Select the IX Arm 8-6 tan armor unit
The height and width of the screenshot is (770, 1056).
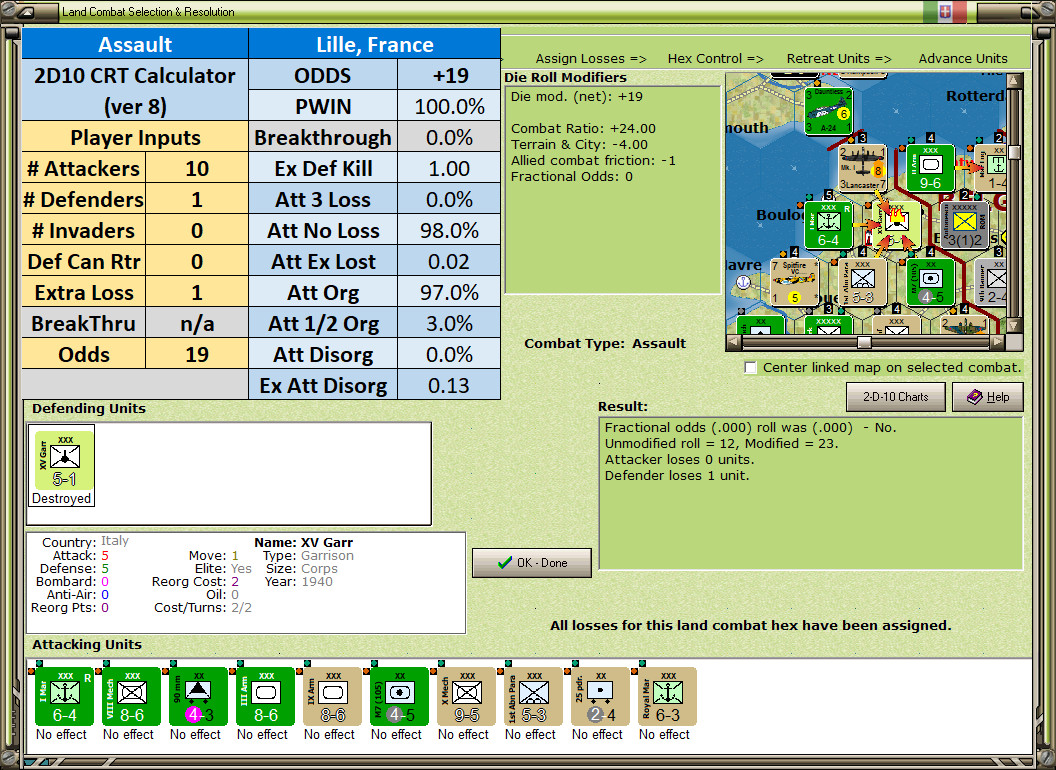(x=332, y=697)
